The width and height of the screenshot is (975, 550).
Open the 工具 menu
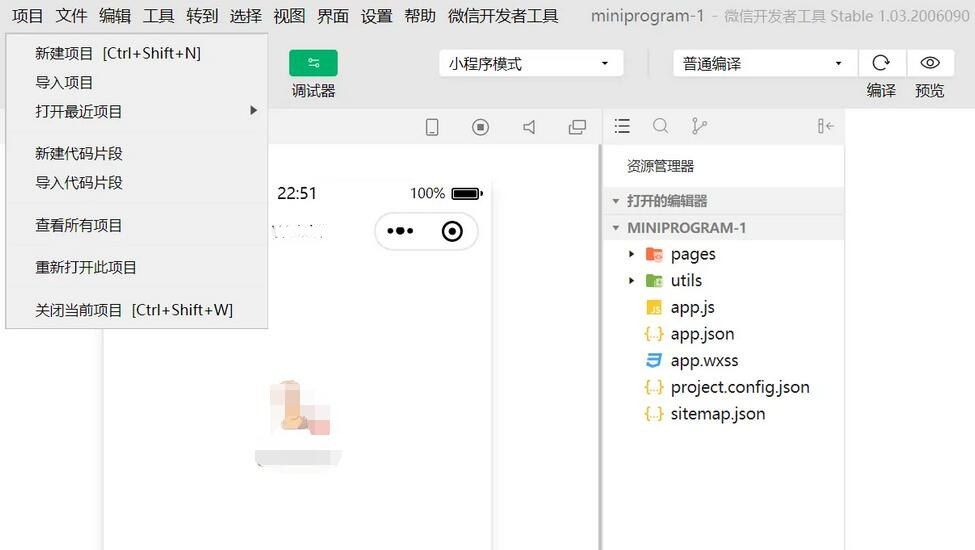click(x=159, y=16)
